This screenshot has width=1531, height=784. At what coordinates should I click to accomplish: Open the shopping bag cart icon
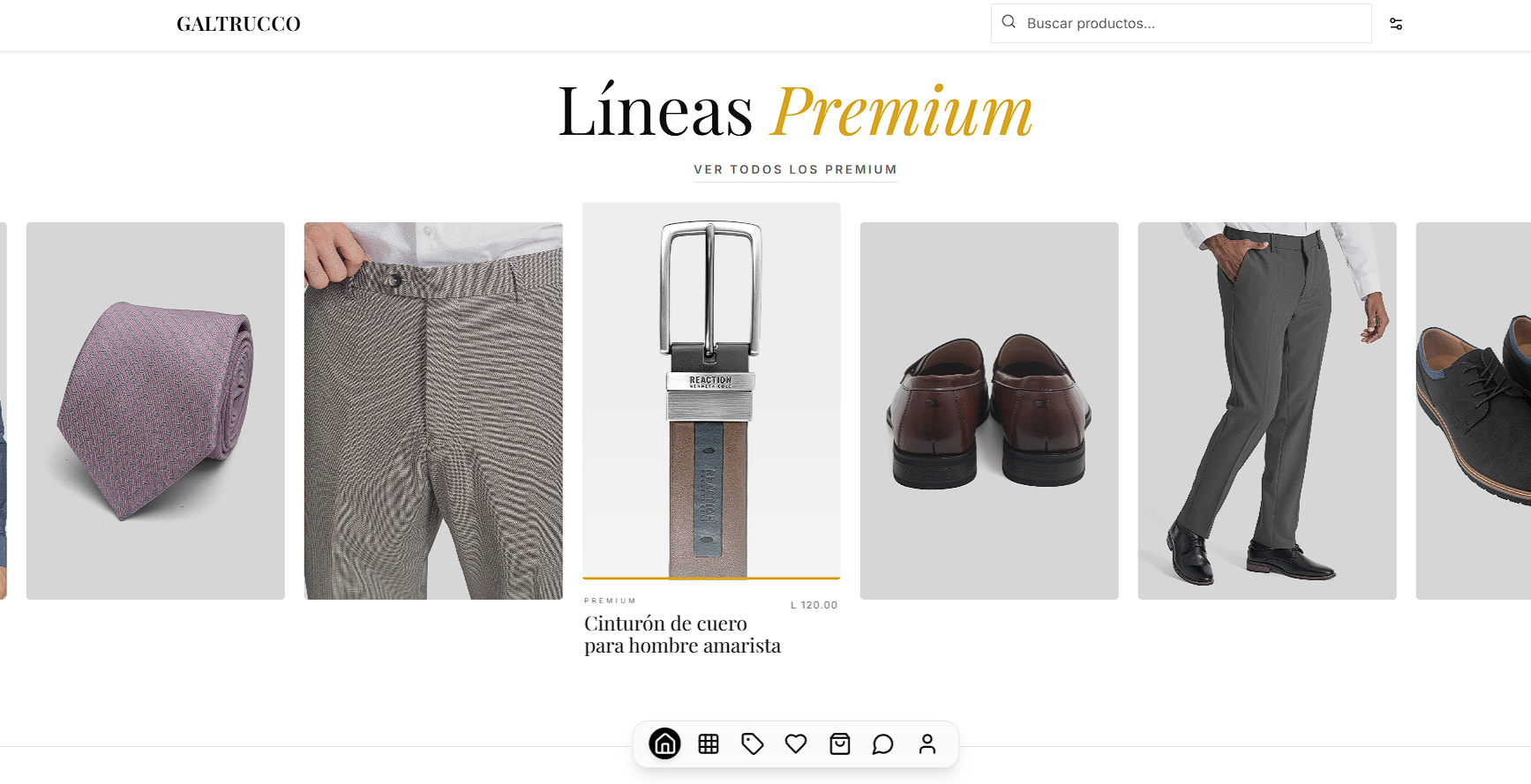839,743
